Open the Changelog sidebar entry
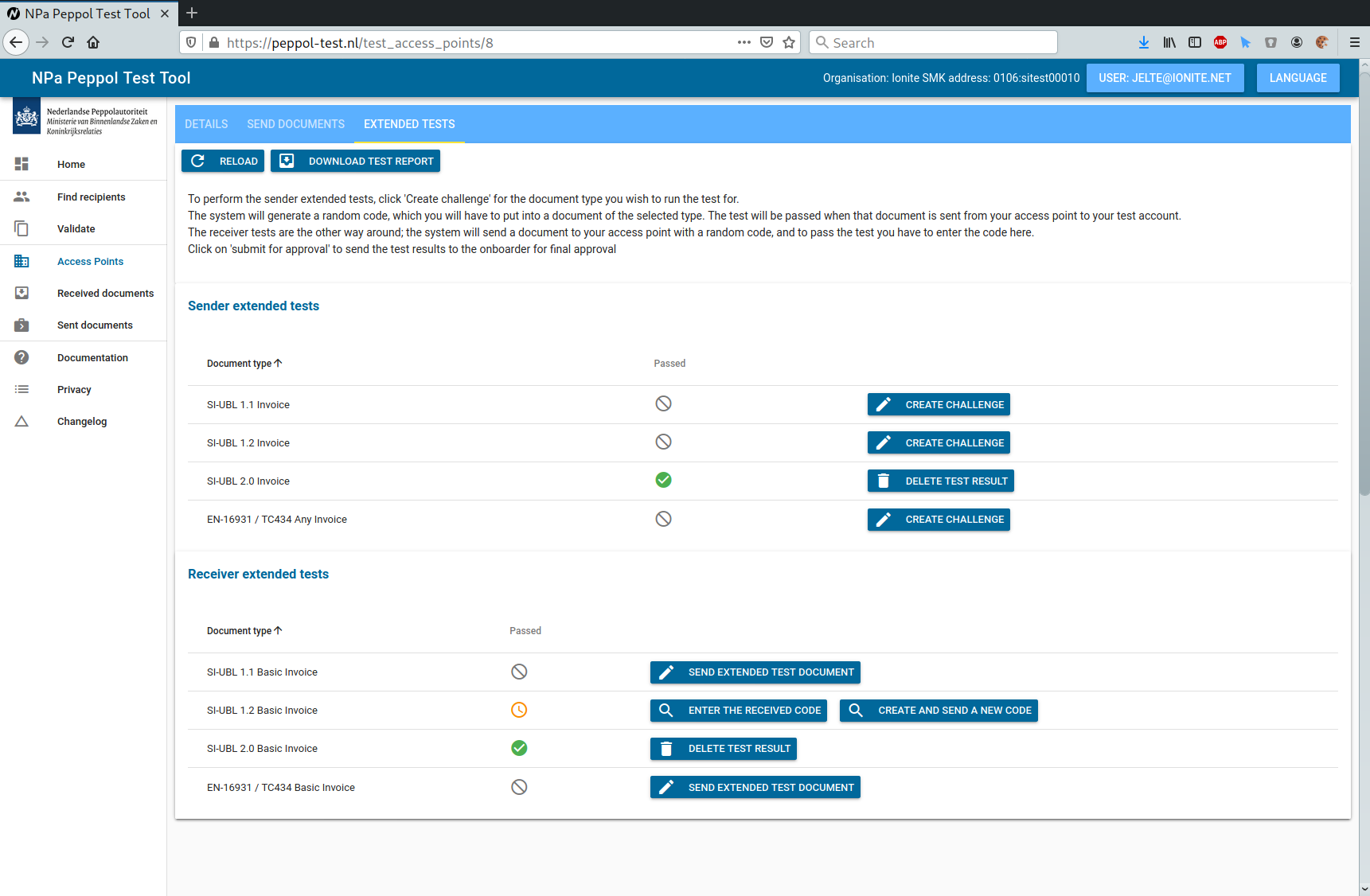 pos(84,421)
